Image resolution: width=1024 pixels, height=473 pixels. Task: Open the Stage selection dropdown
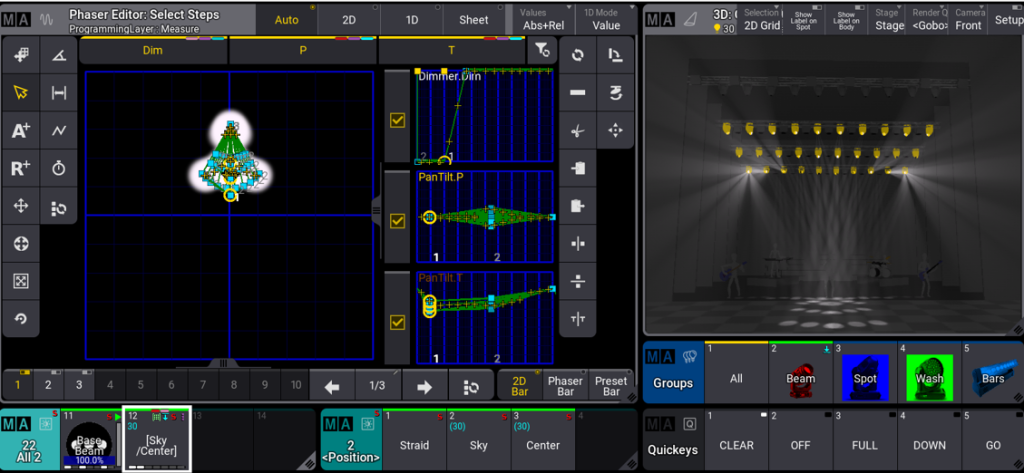tap(889, 20)
